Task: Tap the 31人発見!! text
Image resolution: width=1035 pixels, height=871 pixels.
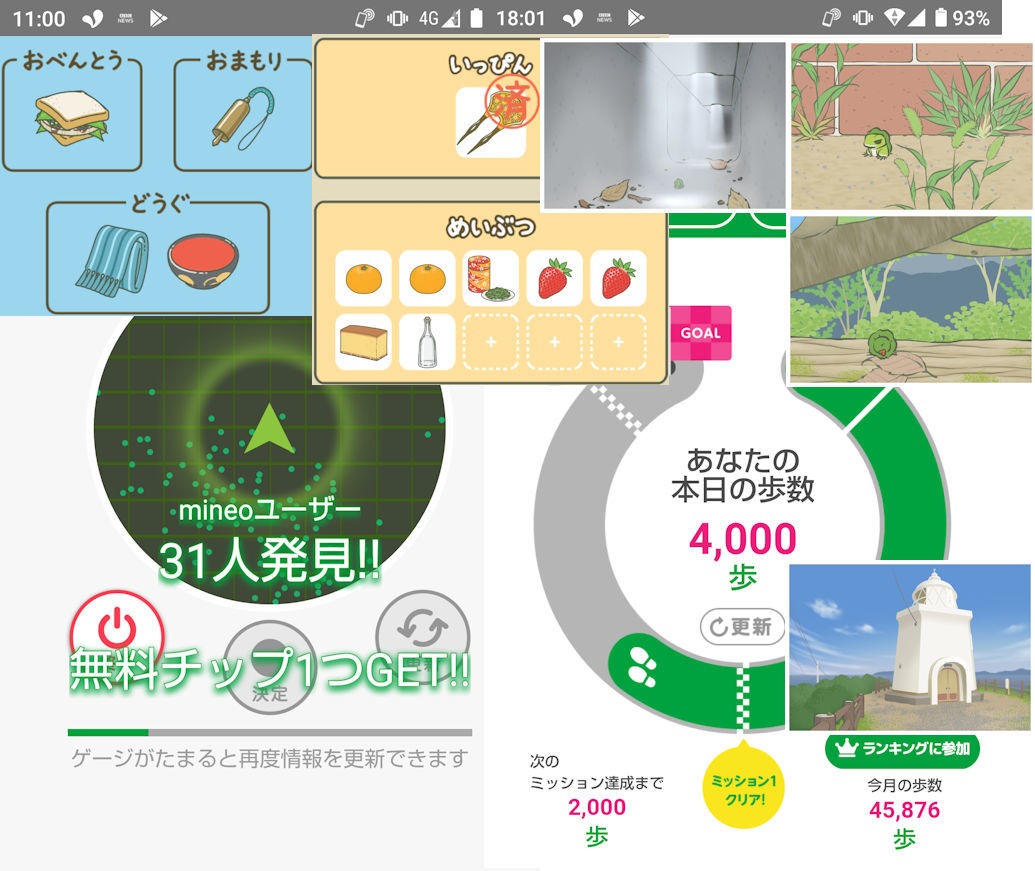Action: [x=269, y=562]
